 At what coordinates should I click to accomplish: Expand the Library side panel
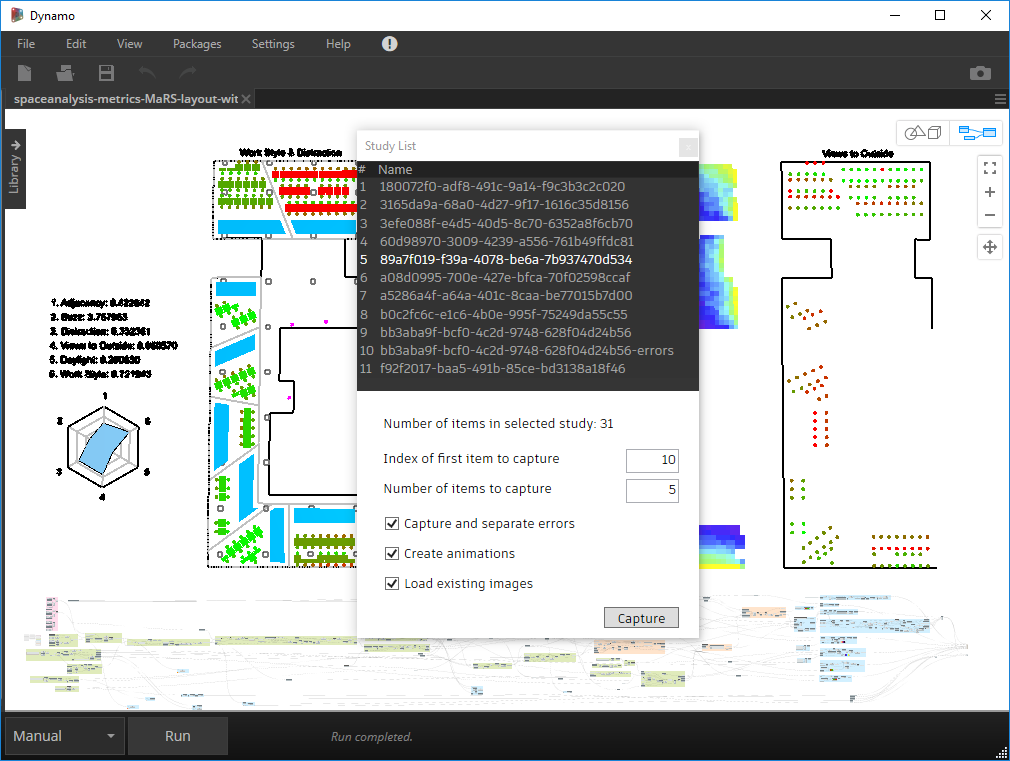click(15, 168)
